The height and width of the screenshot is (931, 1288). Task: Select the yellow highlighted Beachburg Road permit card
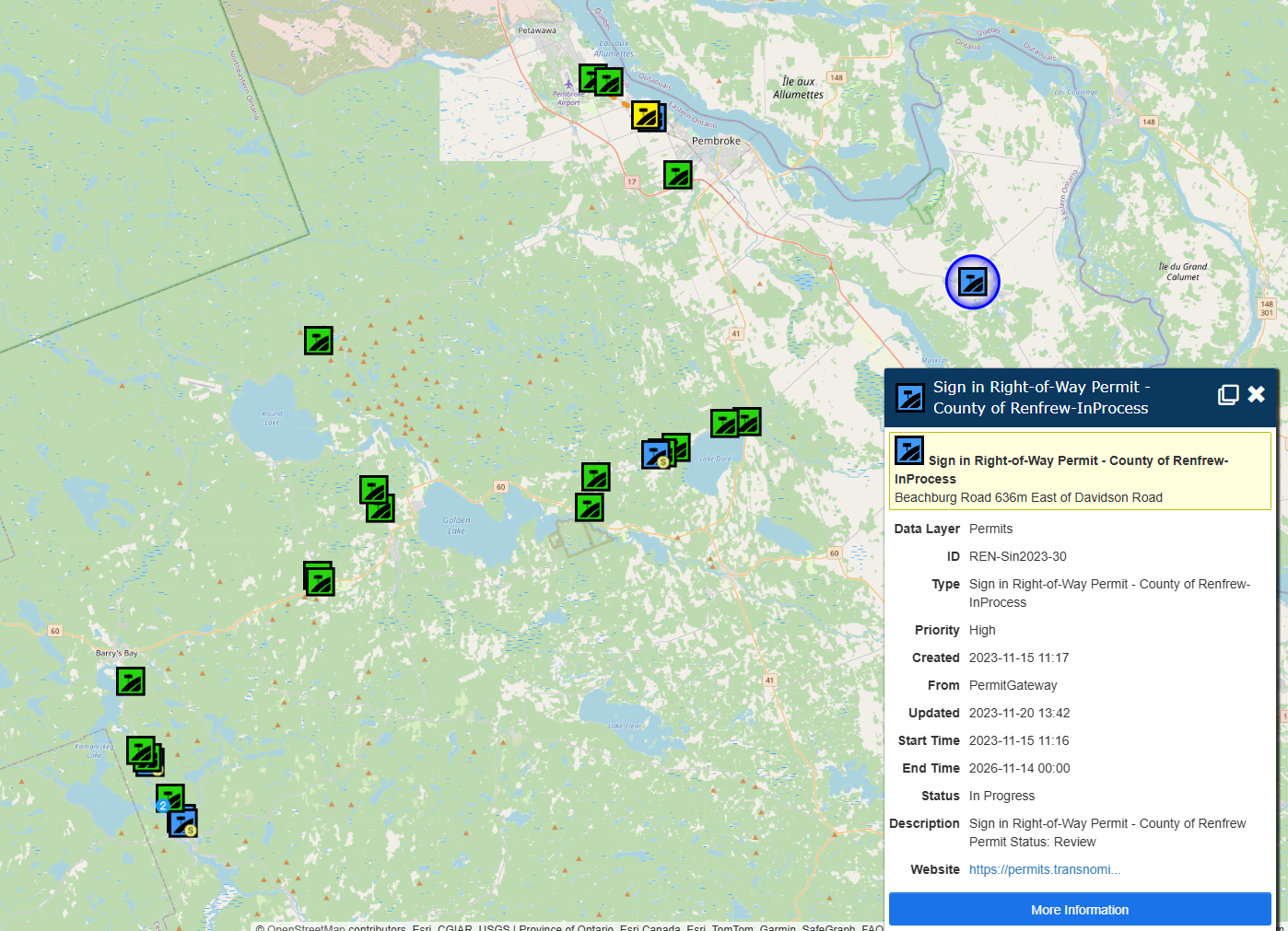pyautogui.click(x=1080, y=471)
